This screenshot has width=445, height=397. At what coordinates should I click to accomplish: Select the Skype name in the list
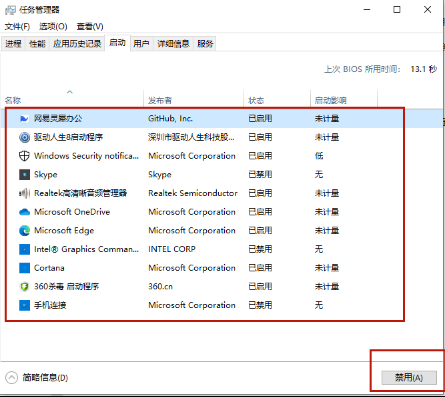(x=46, y=174)
